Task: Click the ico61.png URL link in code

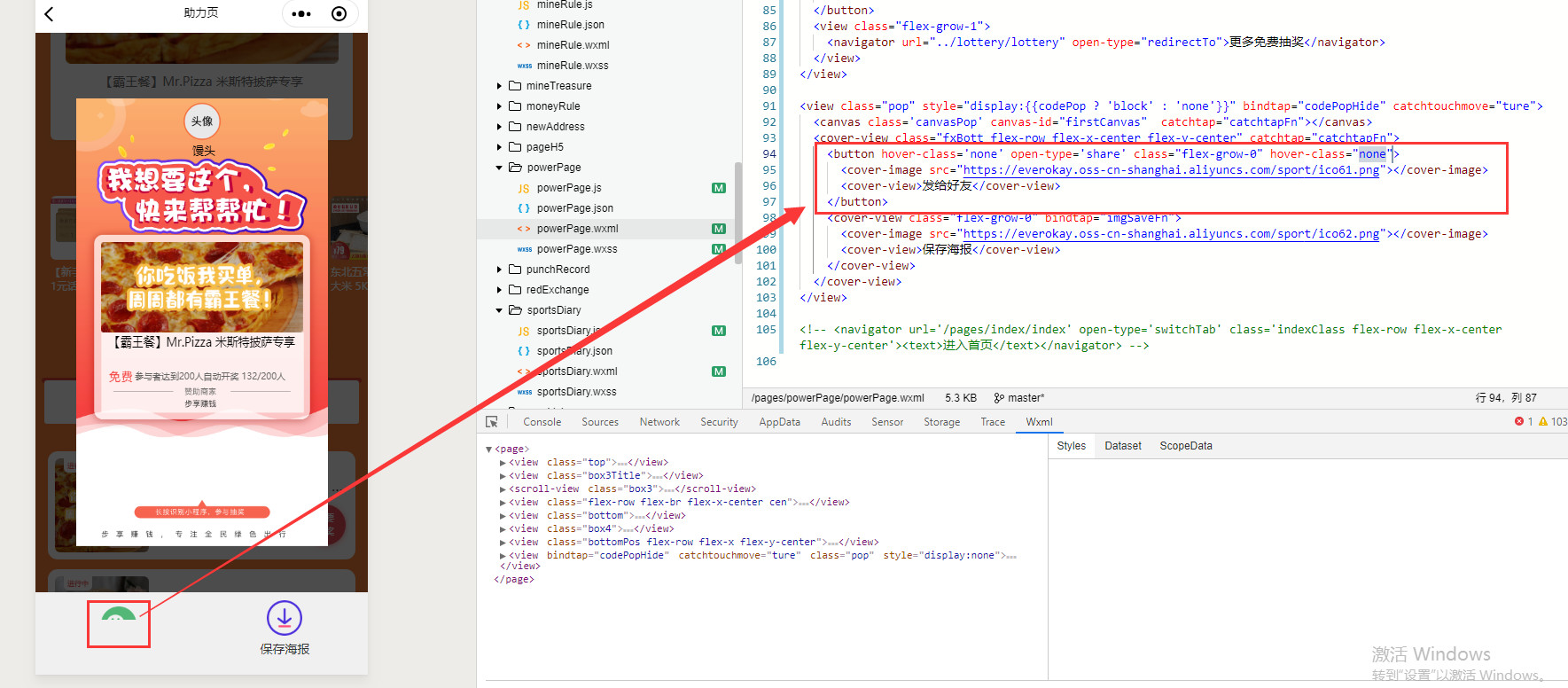Action: [x=1171, y=170]
